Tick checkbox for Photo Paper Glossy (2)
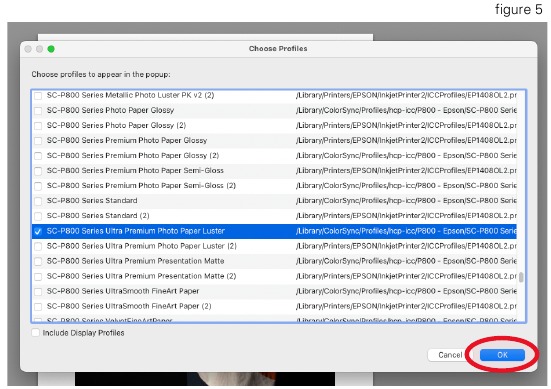Viewport: 551px width, 389px height. (38, 126)
